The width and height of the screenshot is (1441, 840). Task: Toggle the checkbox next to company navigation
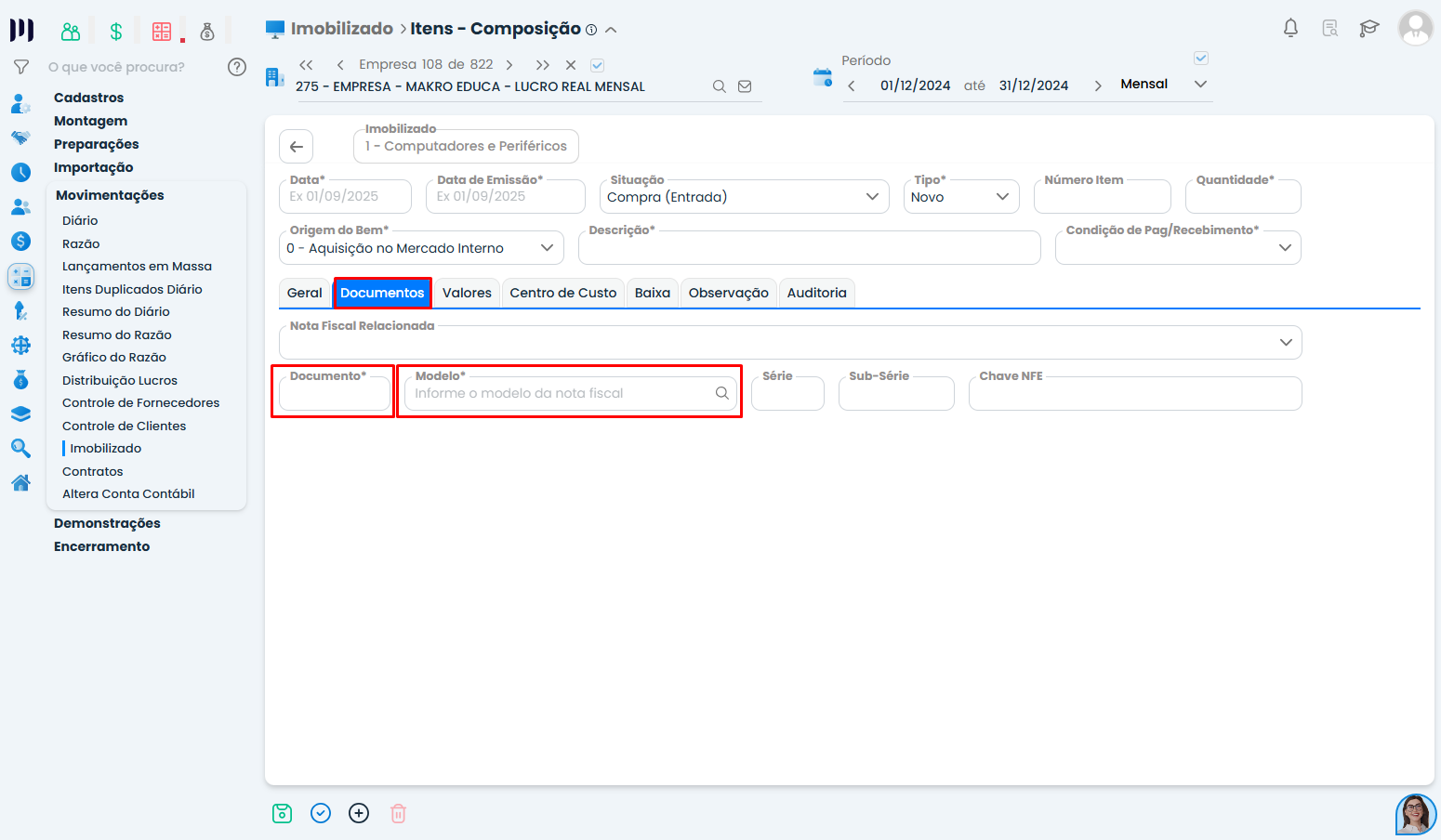pyautogui.click(x=598, y=65)
